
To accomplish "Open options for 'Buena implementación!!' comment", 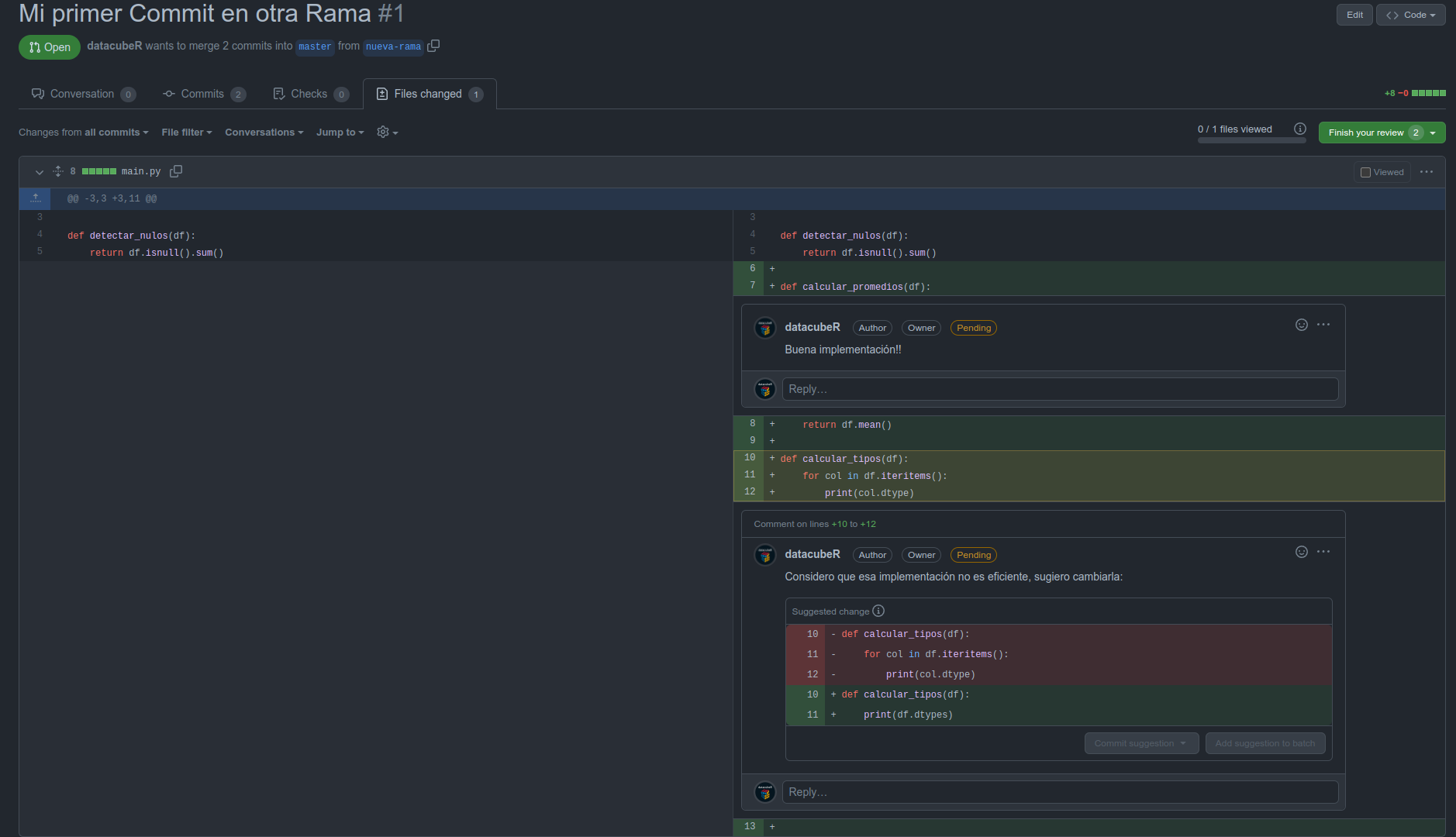I will (1323, 325).
